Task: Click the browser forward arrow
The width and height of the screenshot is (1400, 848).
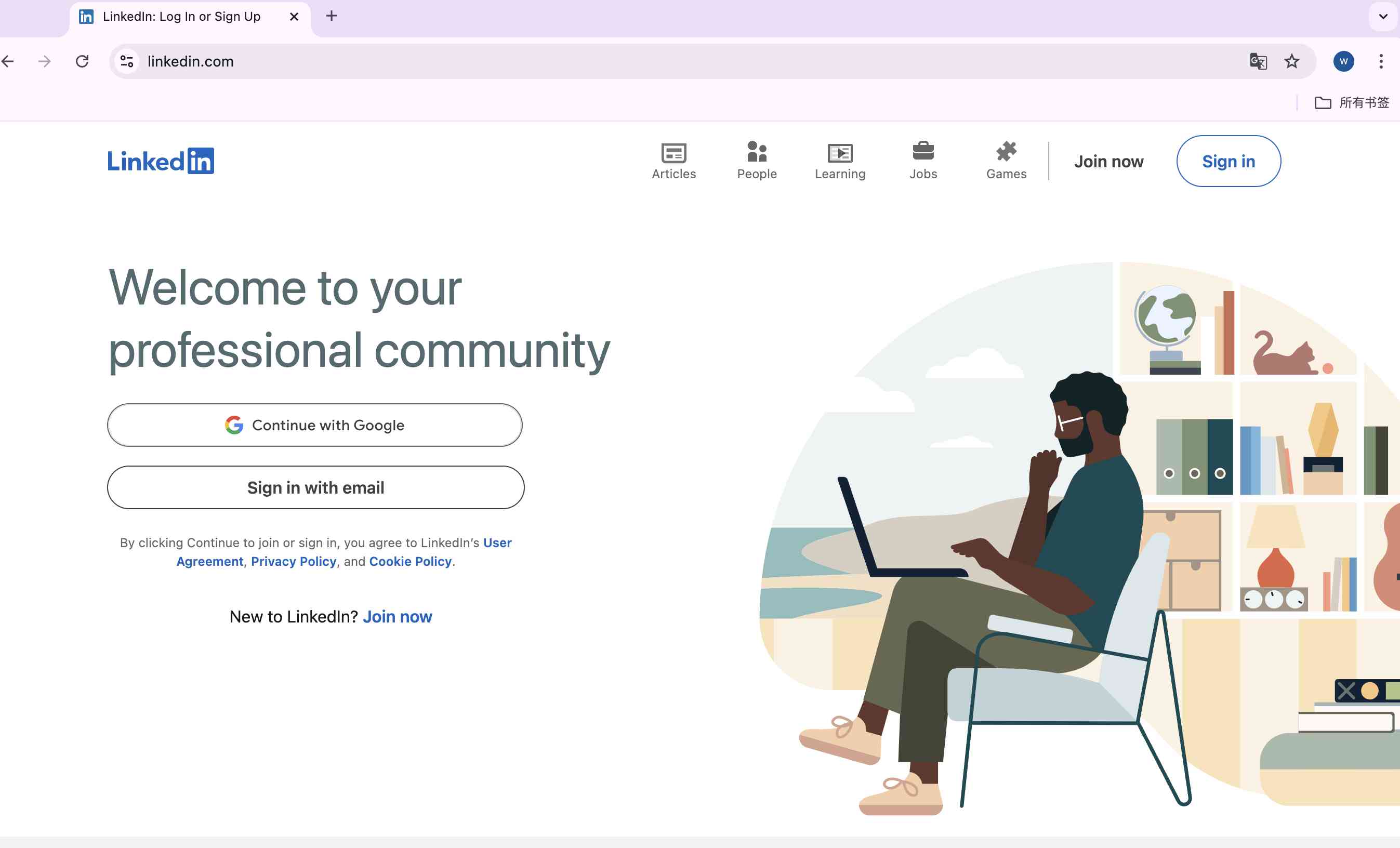Action: [44, 61]
